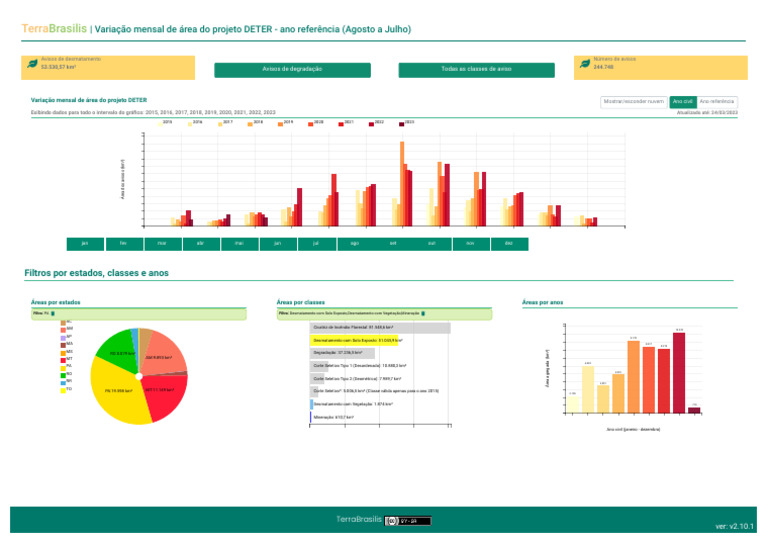Filter by the abr month button
Image resolution: width=768 pixels, height=543 pixels.
[201, 244]
